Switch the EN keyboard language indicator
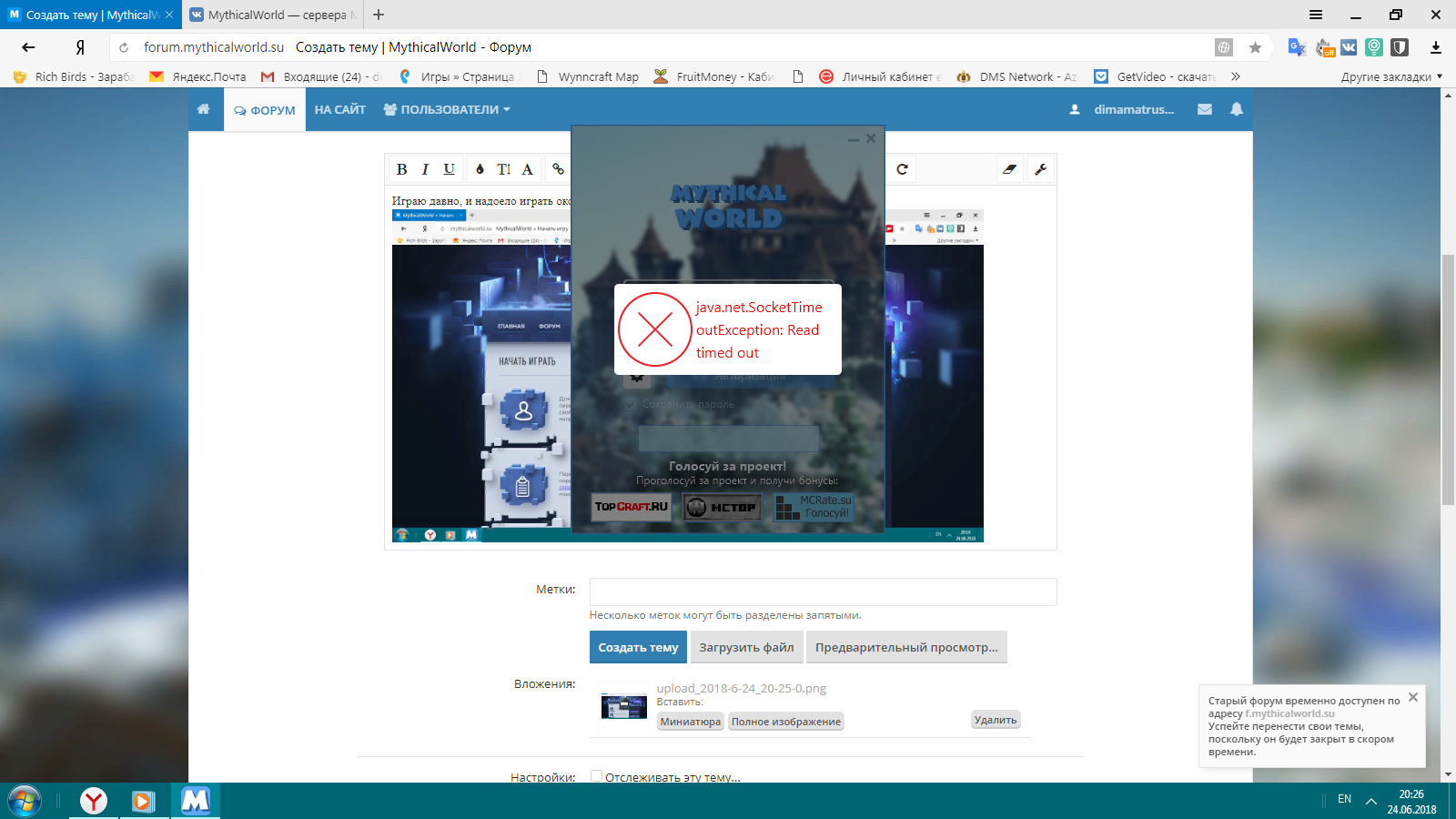 1344,799
